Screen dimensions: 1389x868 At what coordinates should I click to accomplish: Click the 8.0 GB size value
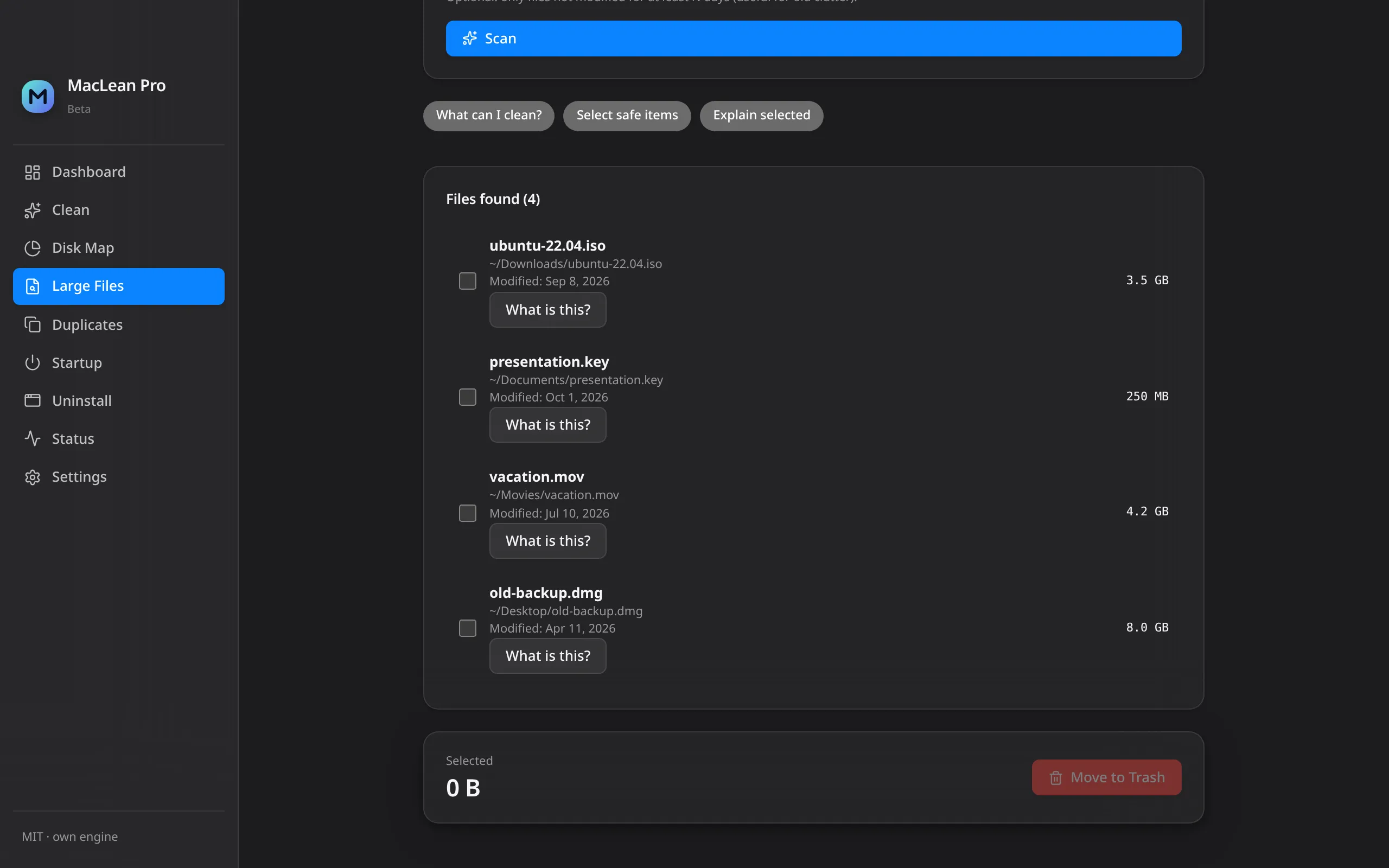pyautogui.click(x=1147, y=627)
